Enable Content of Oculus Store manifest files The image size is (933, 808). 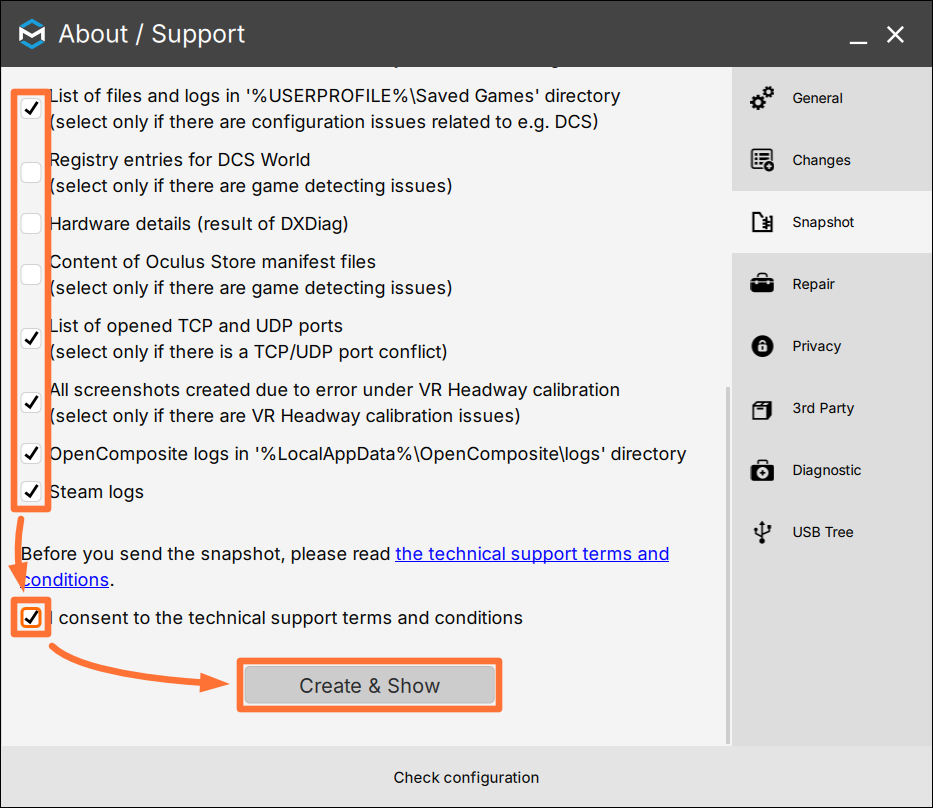(x=31, y=274)
